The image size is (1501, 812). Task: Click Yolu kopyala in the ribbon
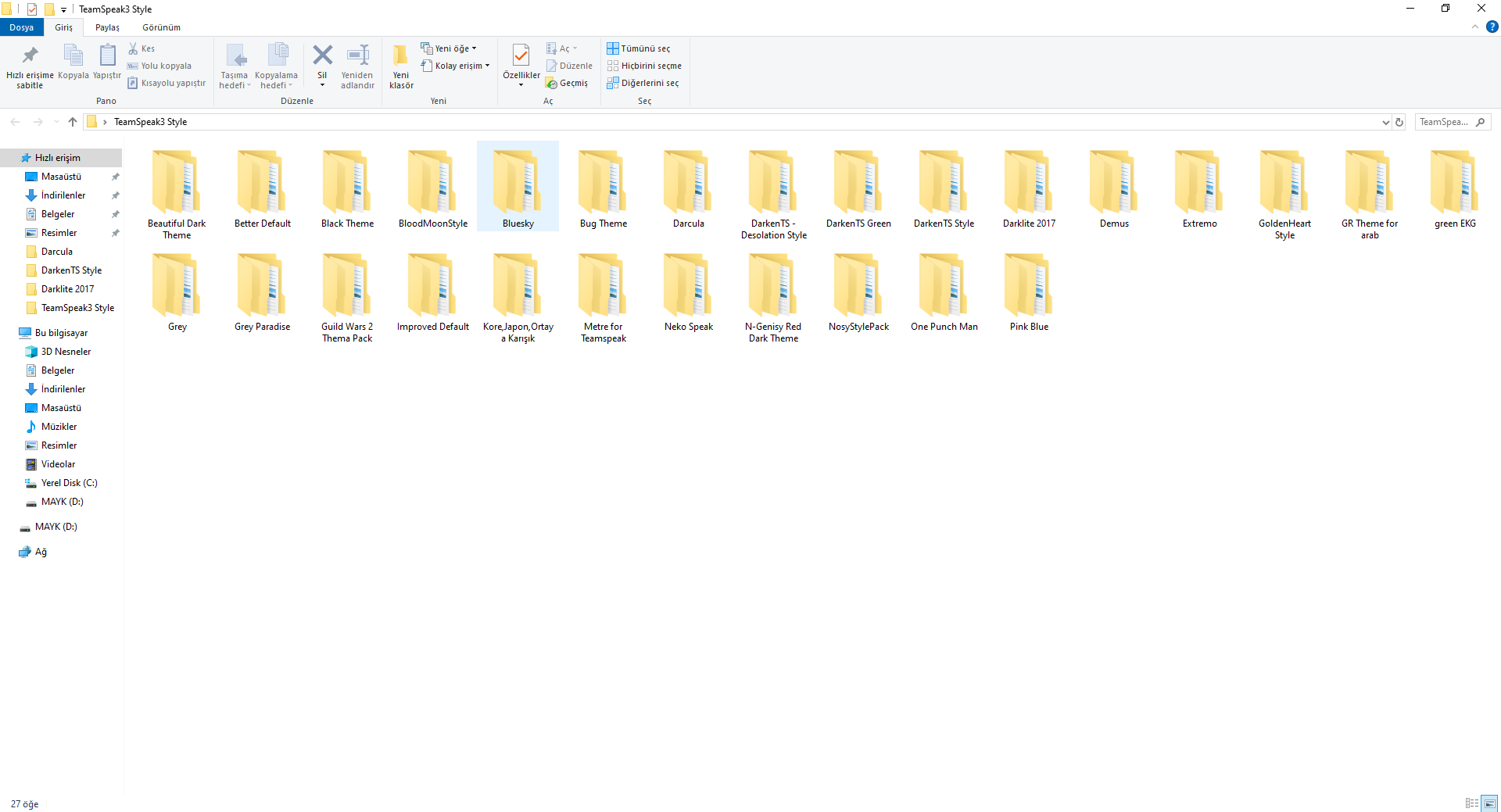[159, 66]
